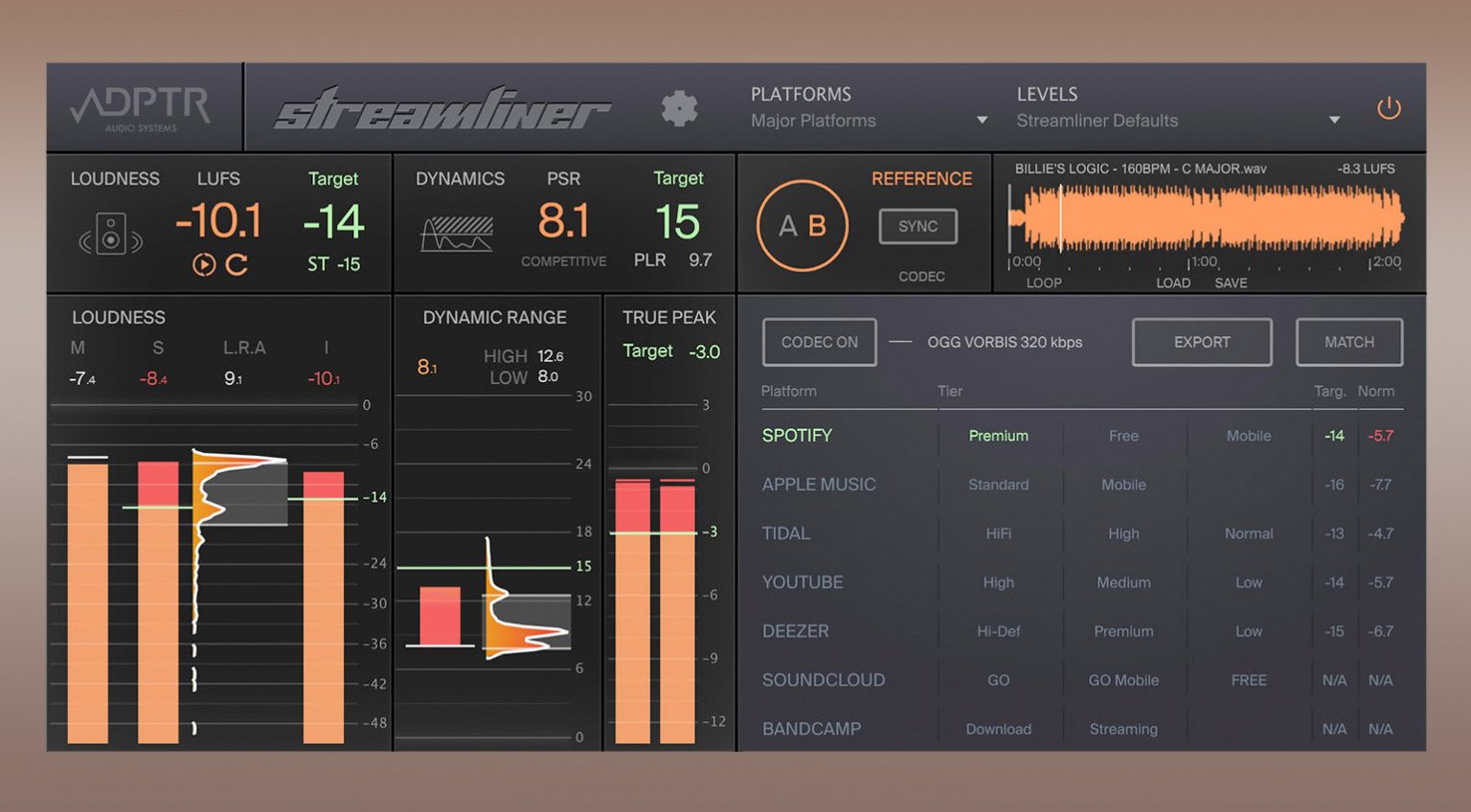Screen dimensions: 1471x812
Task: Click the momentary M -7.4 readout
Action: pyautogui.click(x=82, y=379)
